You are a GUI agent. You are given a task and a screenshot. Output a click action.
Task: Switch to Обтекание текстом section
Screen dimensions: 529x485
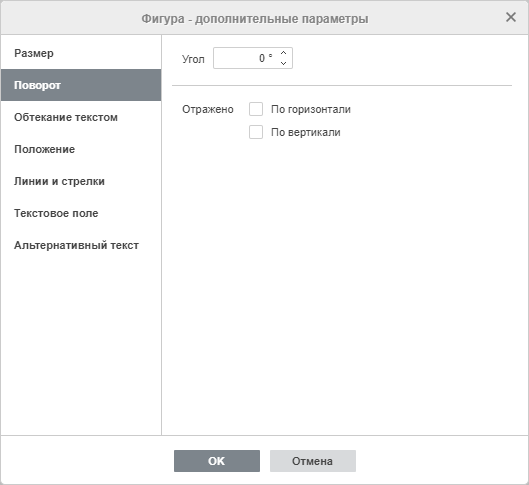point(81,117)
